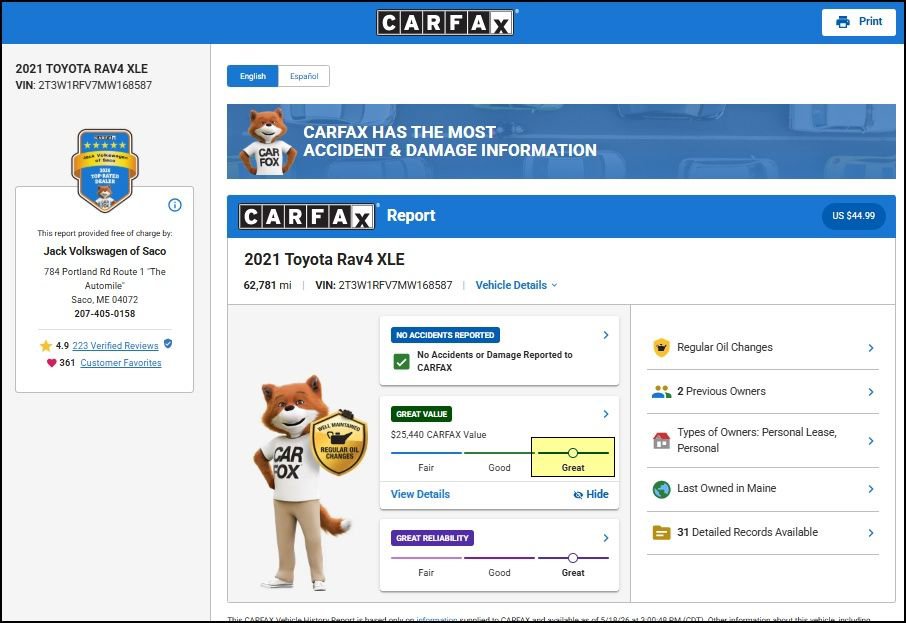Click the pink heart favorites icon
The height and width of the screenshot is (623, 906).
[51, 363]
